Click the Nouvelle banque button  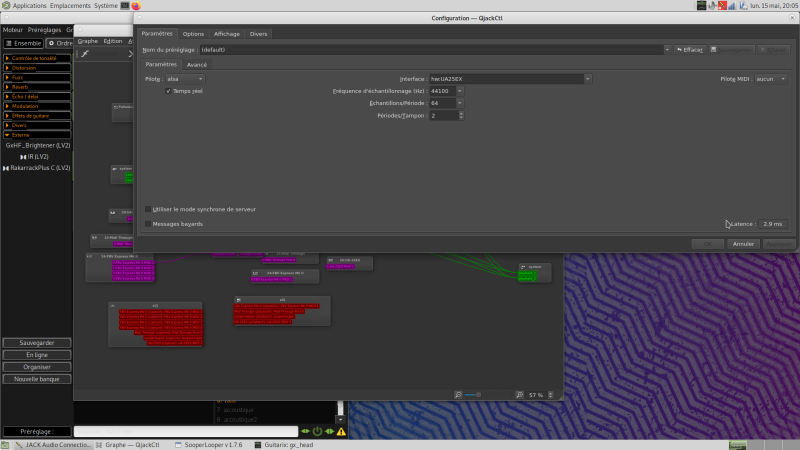click(x=37, y=379)
